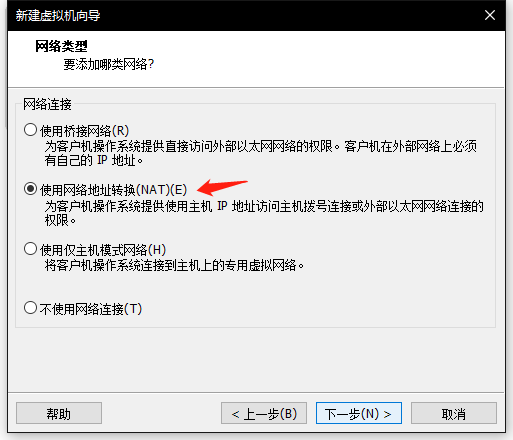Click the 要添加哪类网络? subtitle text
The height and width of the screenshot is (440, 513).
[109, 64]
